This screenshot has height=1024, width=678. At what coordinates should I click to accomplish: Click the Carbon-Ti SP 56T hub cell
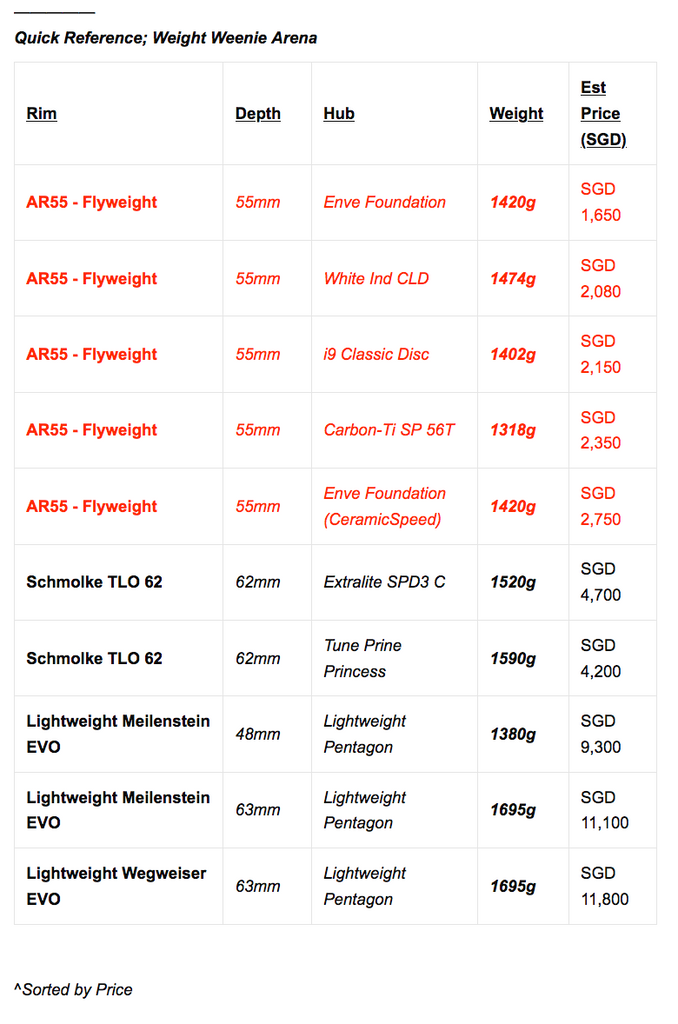[389, 430]
